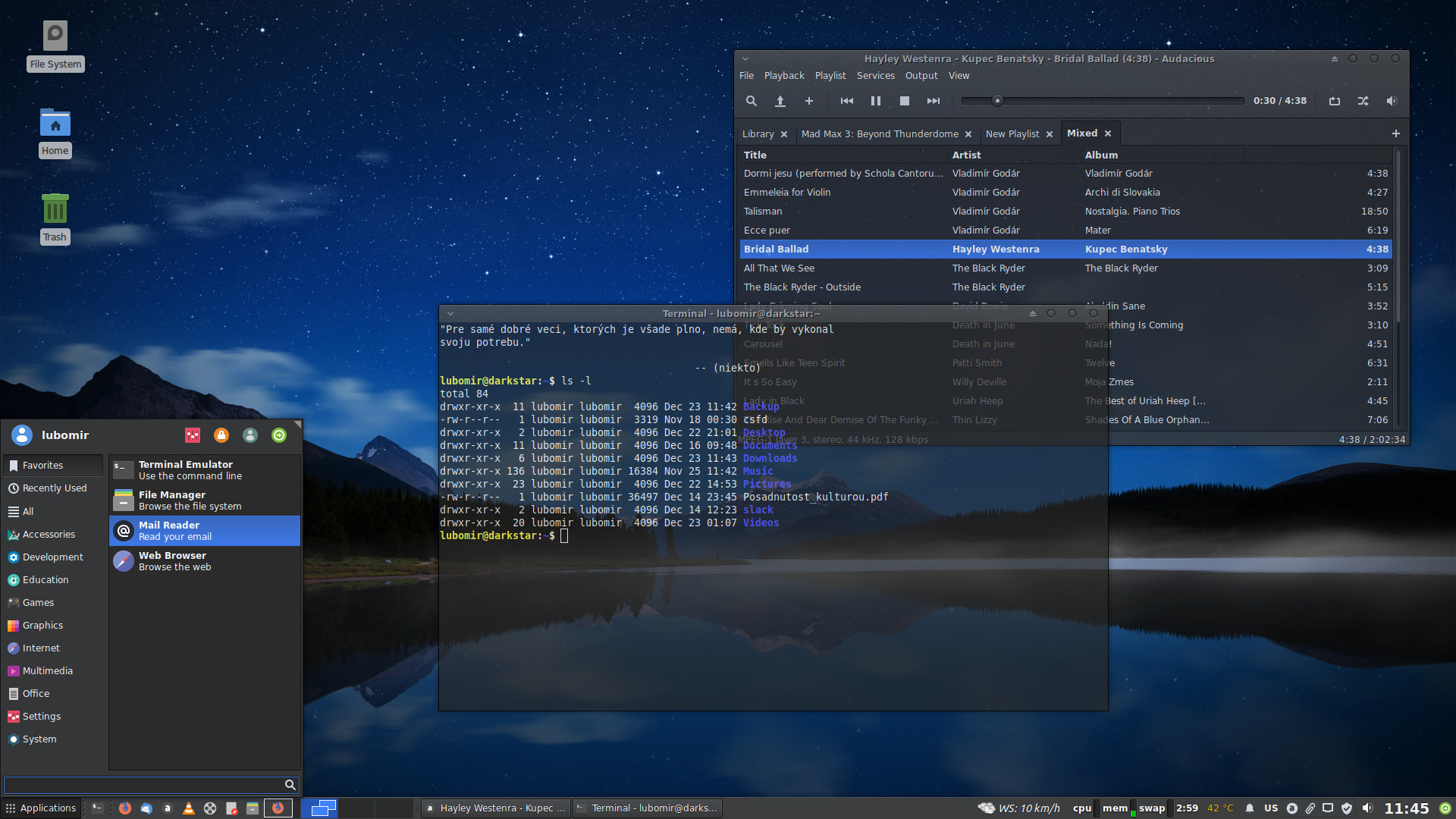Select the track All That We See
This screenshot has width=1456, height=819.
1065,268
